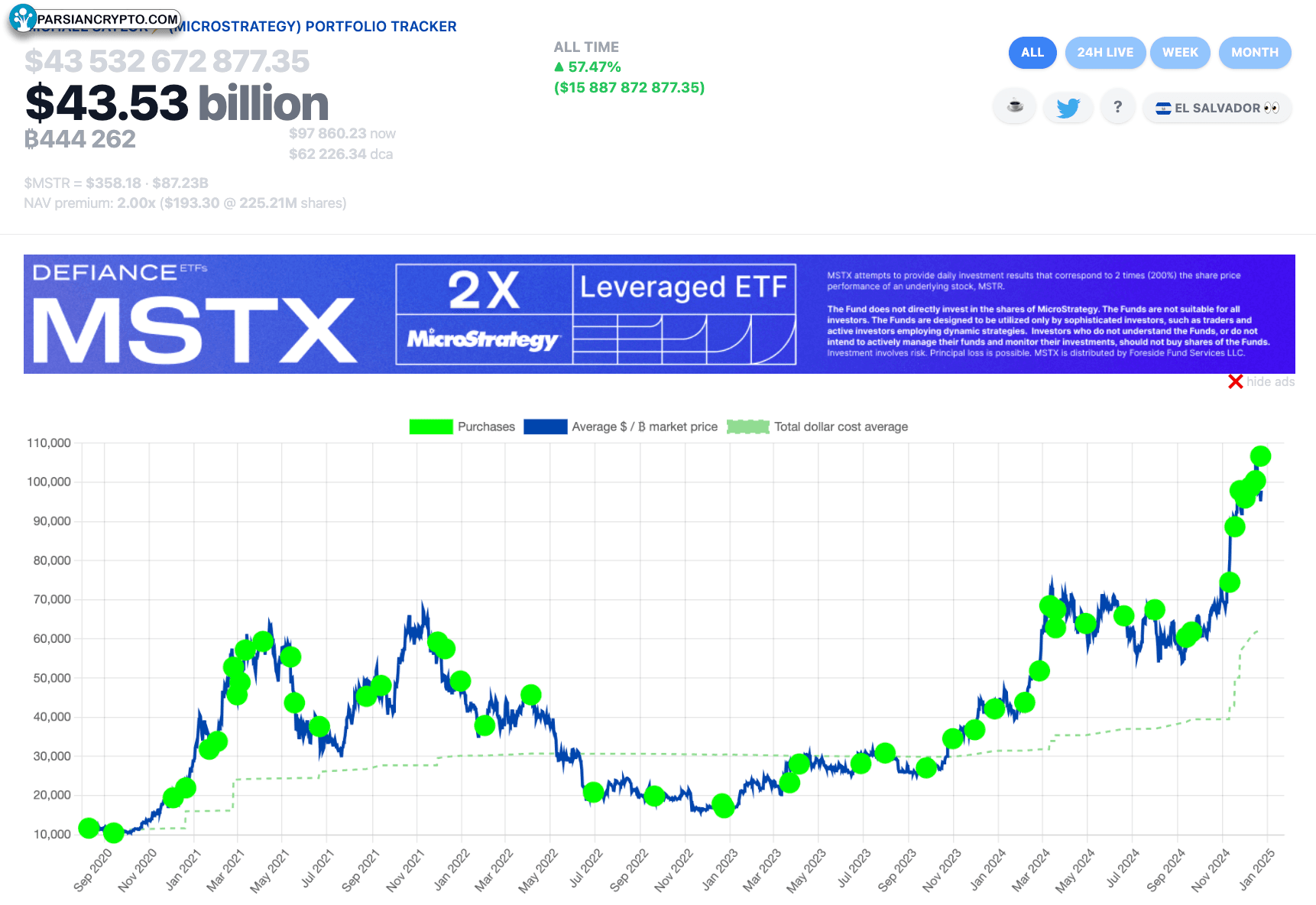Image resolution: width=1316 pixels, height=905 pixels.
Task: Click the ($15 887 872 877.35) profit figure
Action: [629, 88]
